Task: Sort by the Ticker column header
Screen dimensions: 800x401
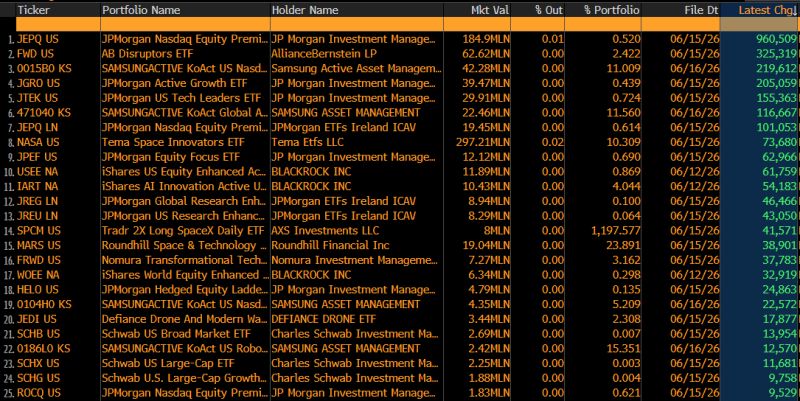Action: [58, 10]
